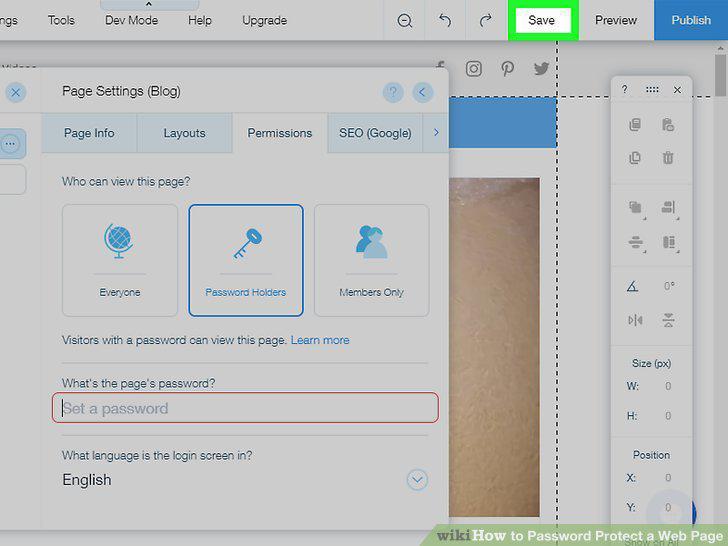
Task: Click the page options ellipsis icon
Action: (x=10, y=144)
